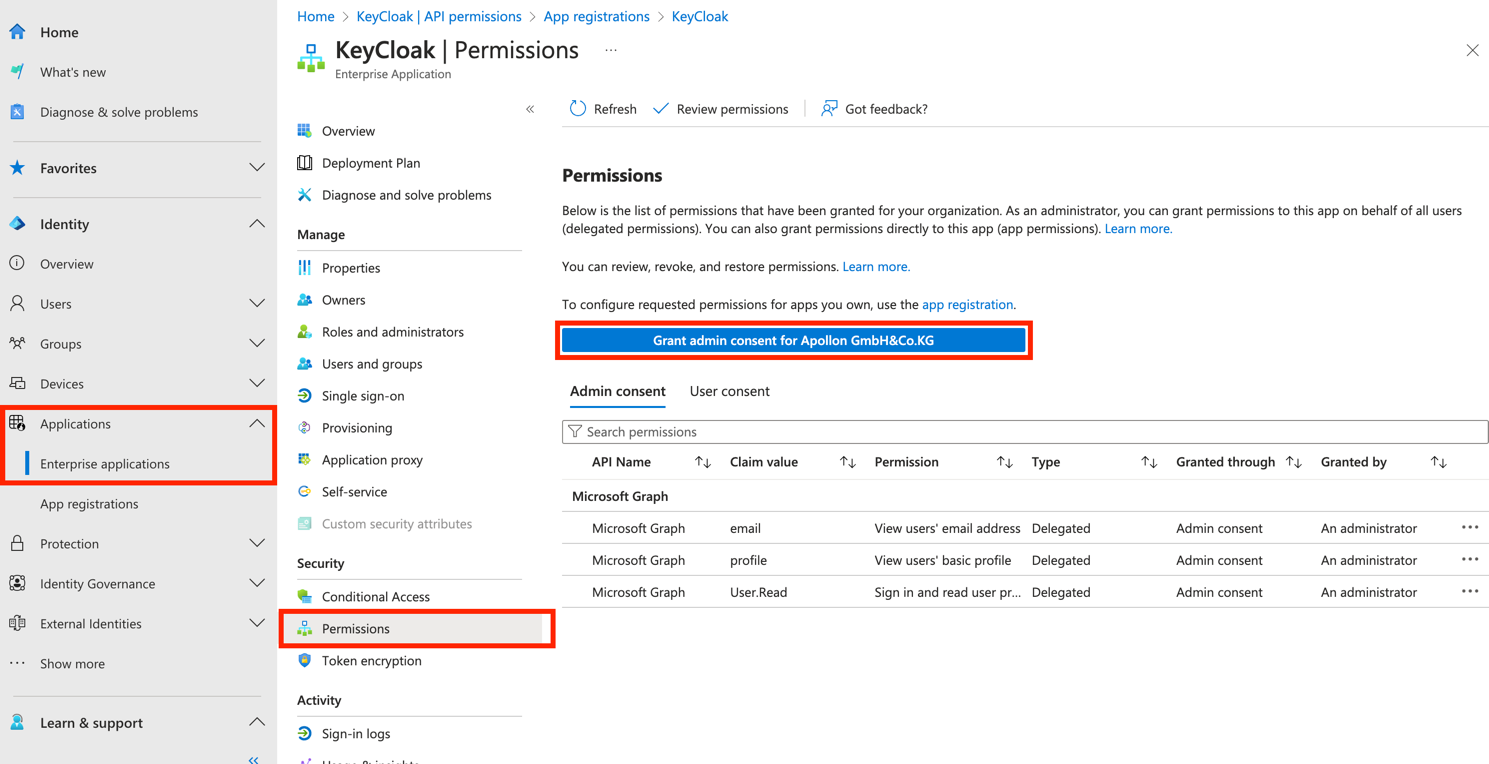Click the Refresh icon in toolbar
Image resolution: width=1489 pixels, height=764 pixels.
click(x=578, y=109)
